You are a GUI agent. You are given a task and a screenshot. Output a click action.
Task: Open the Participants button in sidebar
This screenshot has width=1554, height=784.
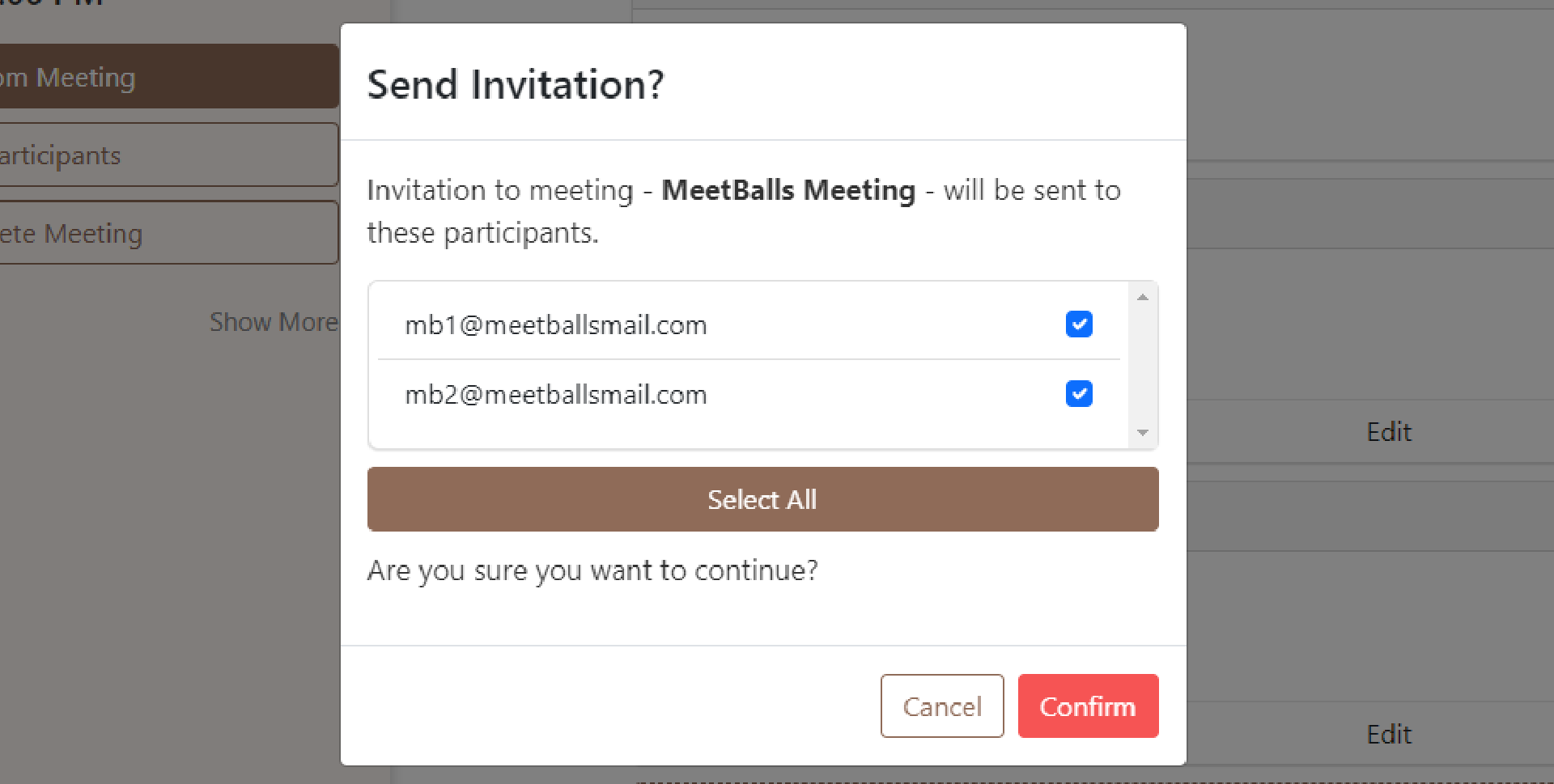point(169,155)
